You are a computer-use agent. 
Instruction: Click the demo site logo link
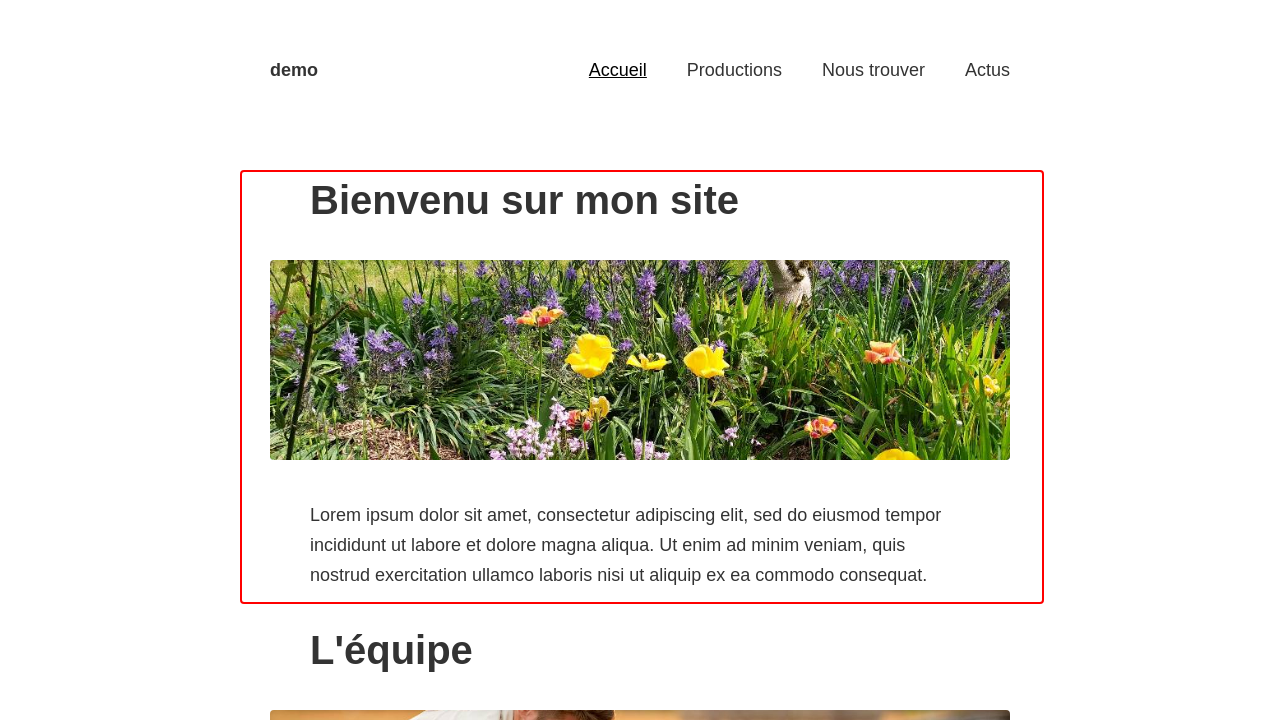coord(293,70)
